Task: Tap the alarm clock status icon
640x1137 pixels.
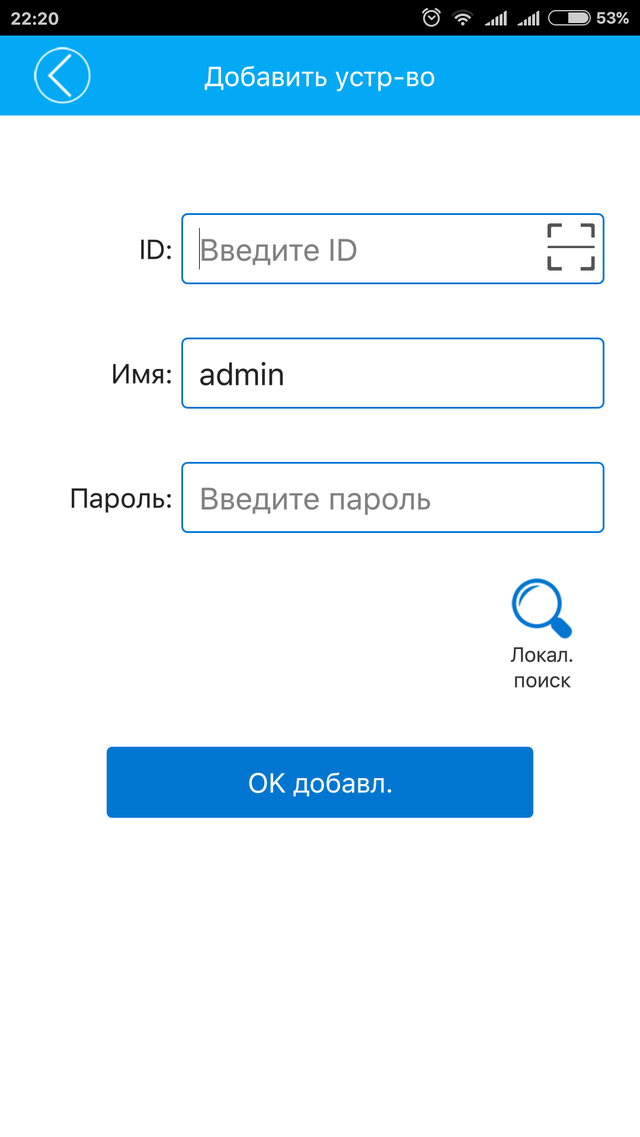Action: tap(431, 18)
